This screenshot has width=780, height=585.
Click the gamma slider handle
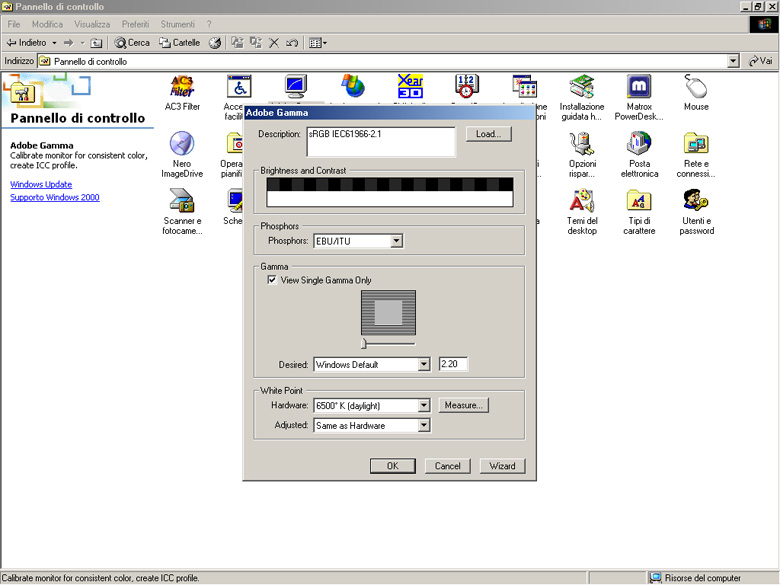coord(363,344)
